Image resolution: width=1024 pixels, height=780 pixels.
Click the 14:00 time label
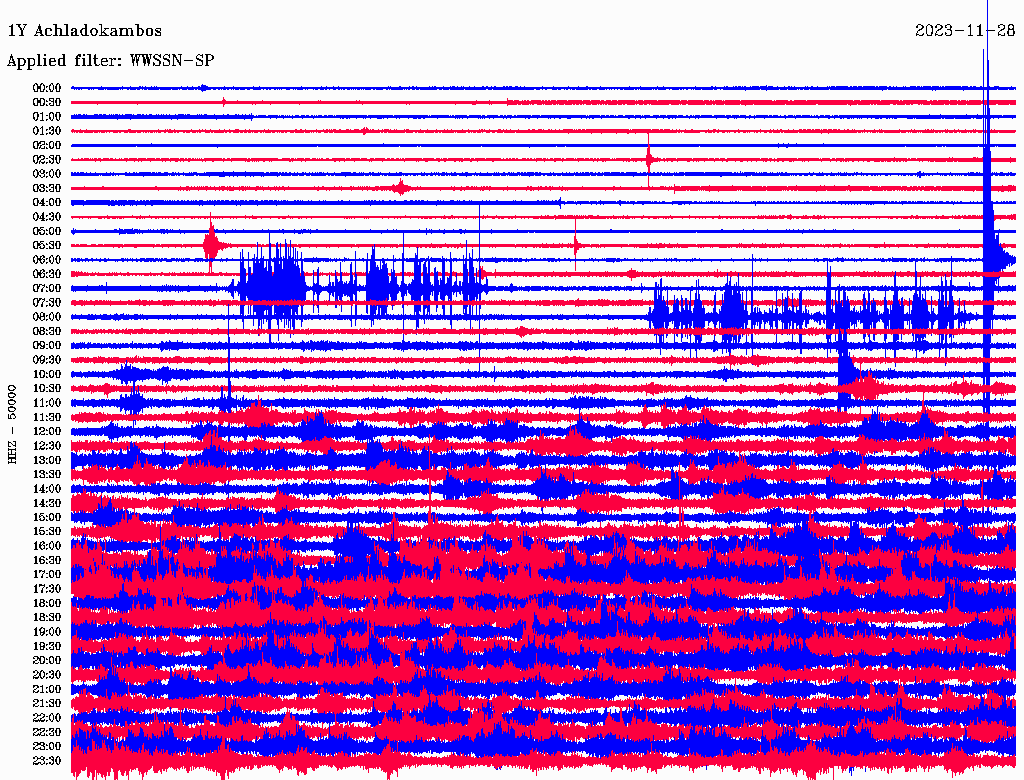(47, 489)
